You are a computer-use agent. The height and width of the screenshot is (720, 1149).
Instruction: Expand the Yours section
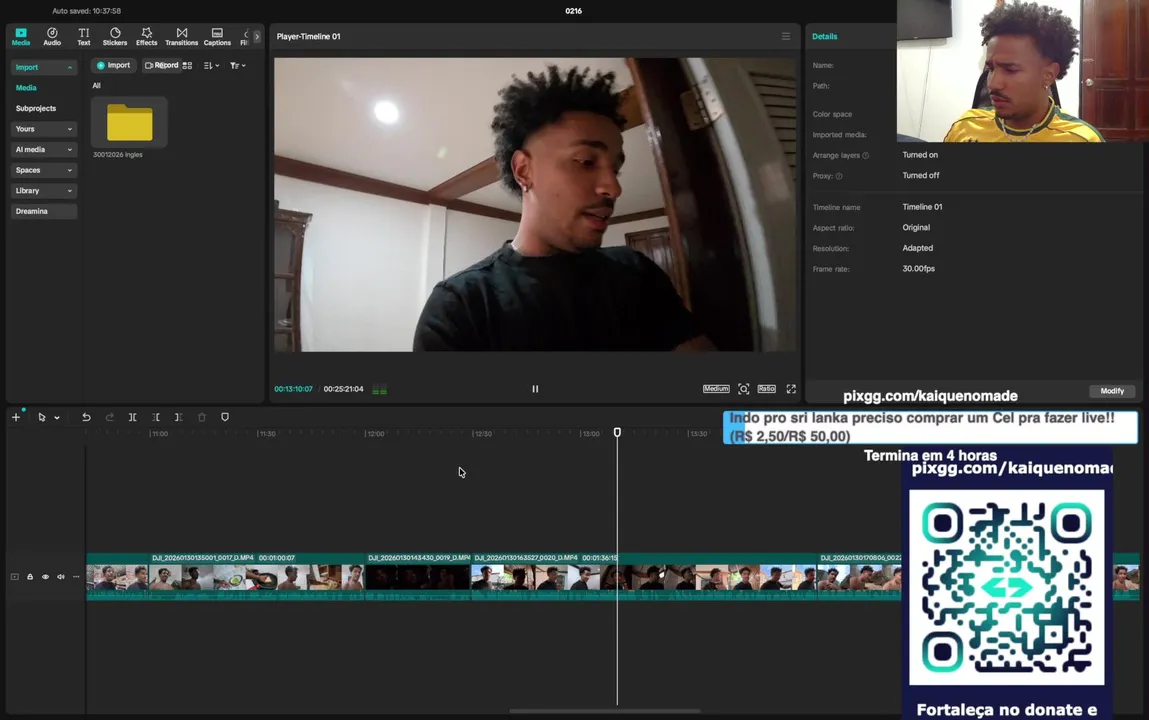coord(43,129)
